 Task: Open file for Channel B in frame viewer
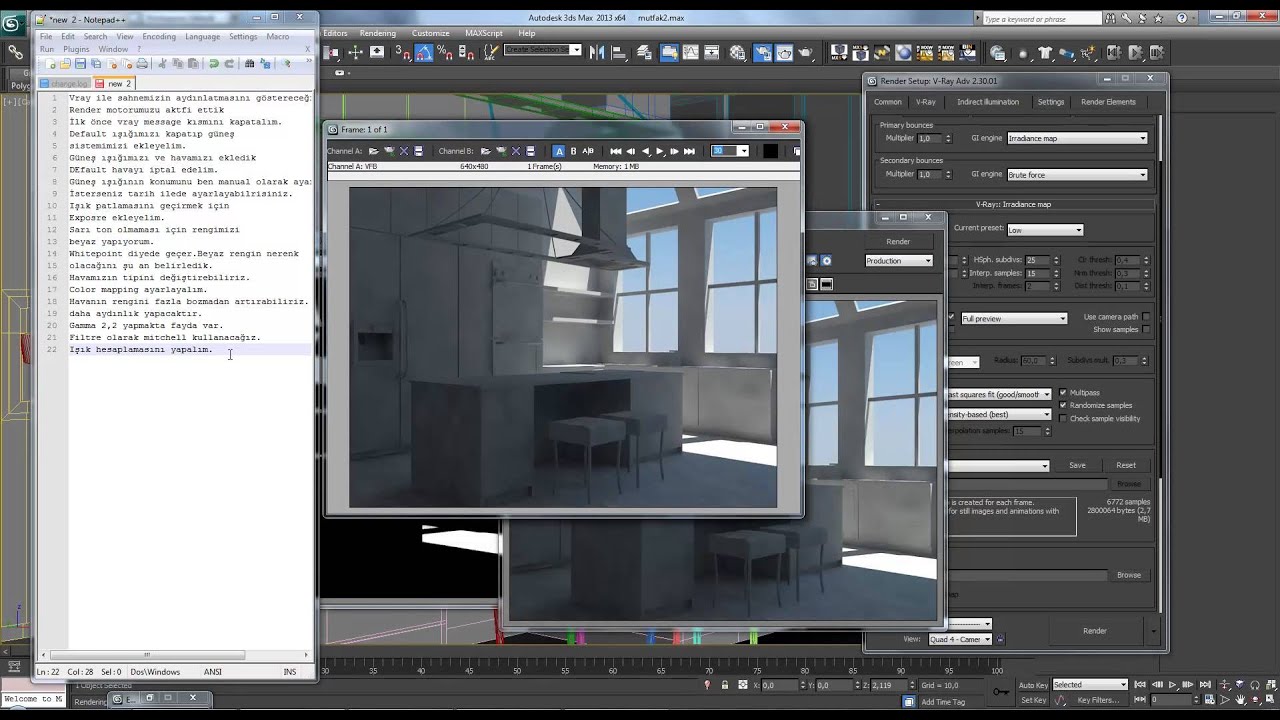click(486, 151)
